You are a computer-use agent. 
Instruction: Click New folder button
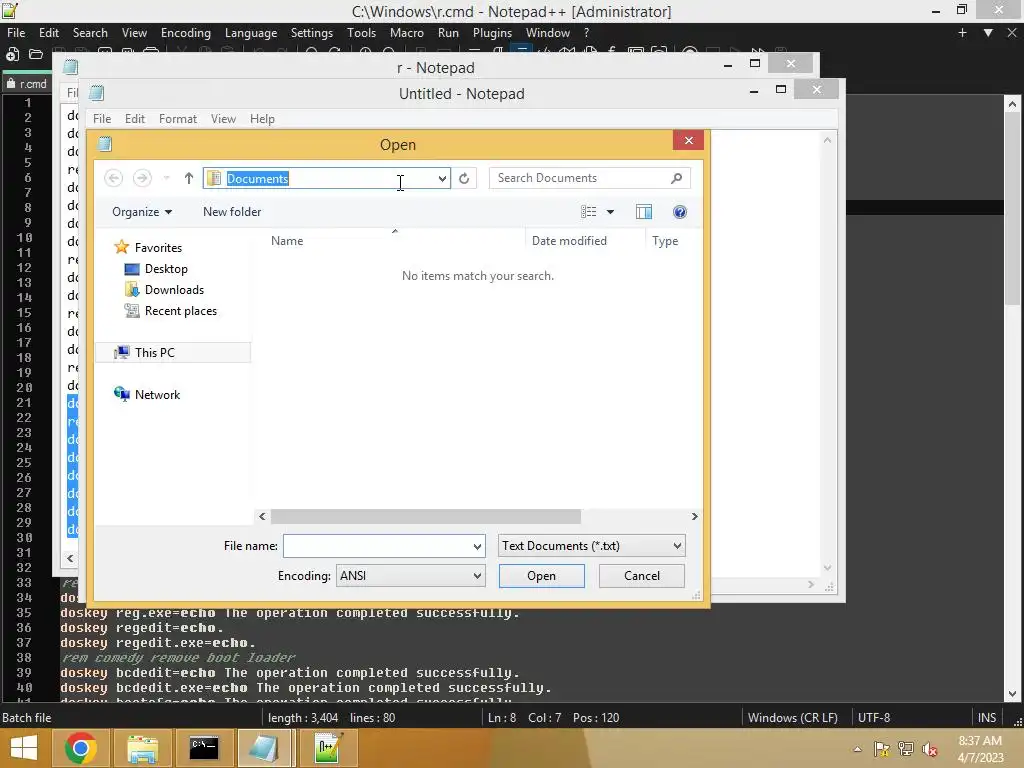click(x=232, y=212)
